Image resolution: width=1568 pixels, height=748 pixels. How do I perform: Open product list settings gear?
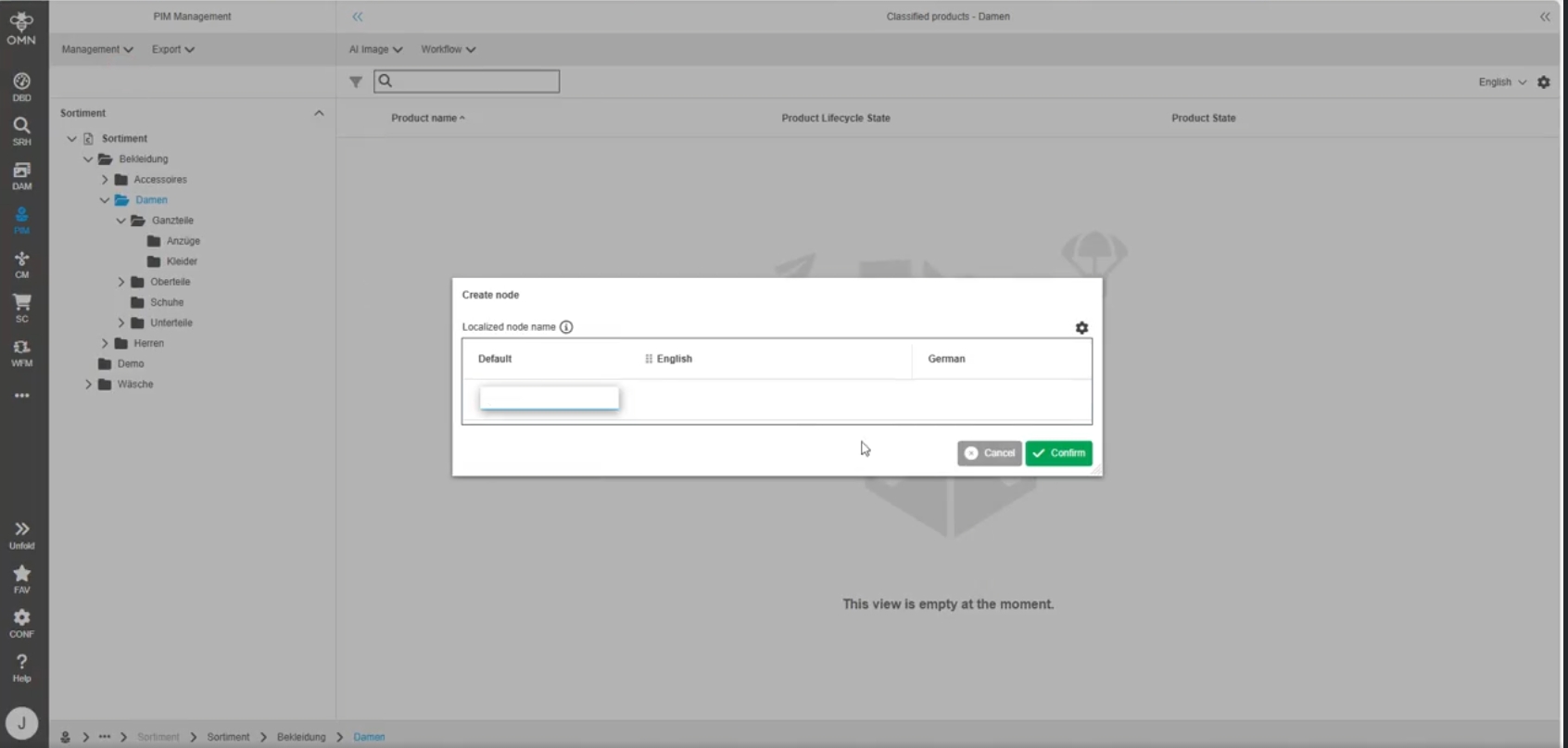(x=1544, y=82)
